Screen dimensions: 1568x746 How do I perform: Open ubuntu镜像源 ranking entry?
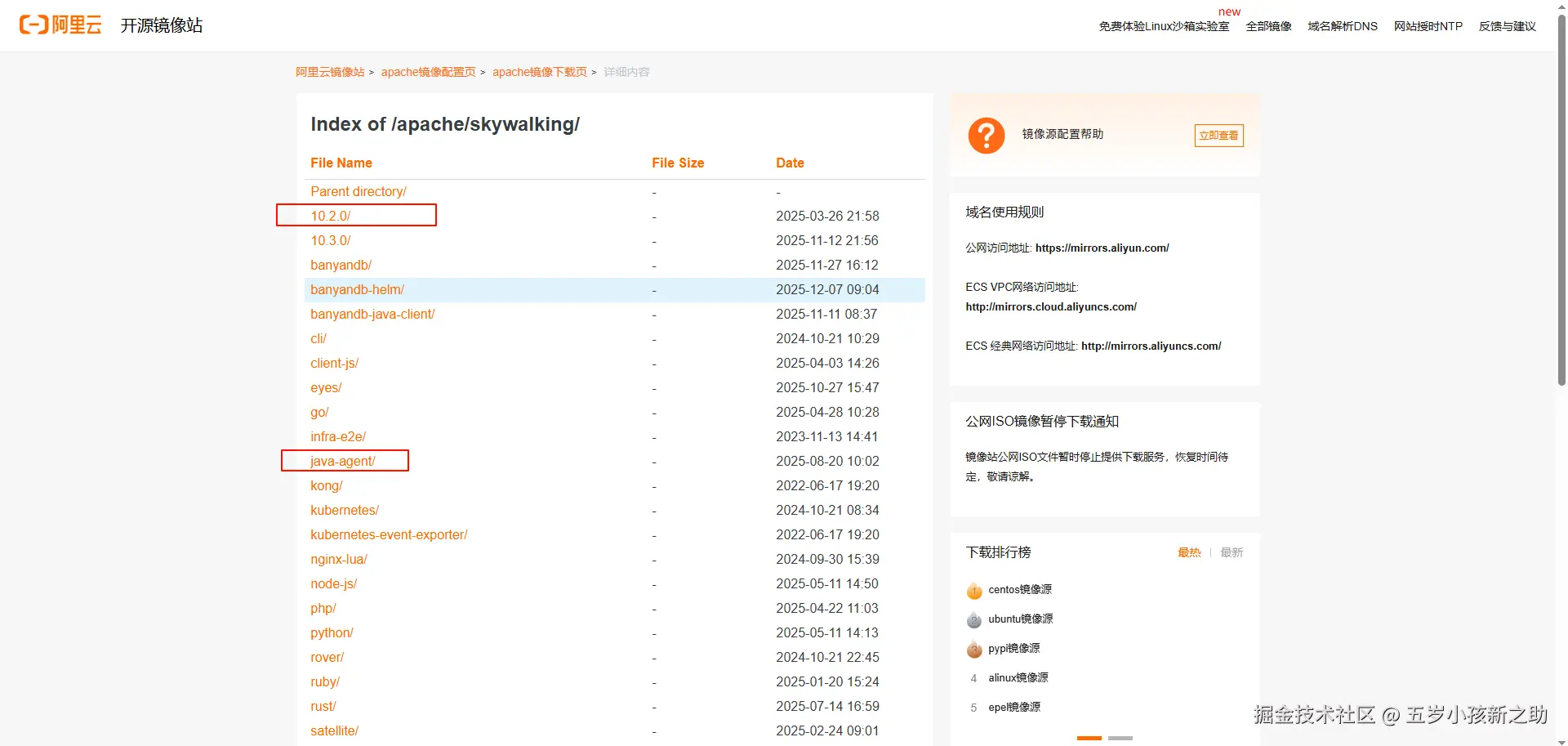coord(1020,619)
